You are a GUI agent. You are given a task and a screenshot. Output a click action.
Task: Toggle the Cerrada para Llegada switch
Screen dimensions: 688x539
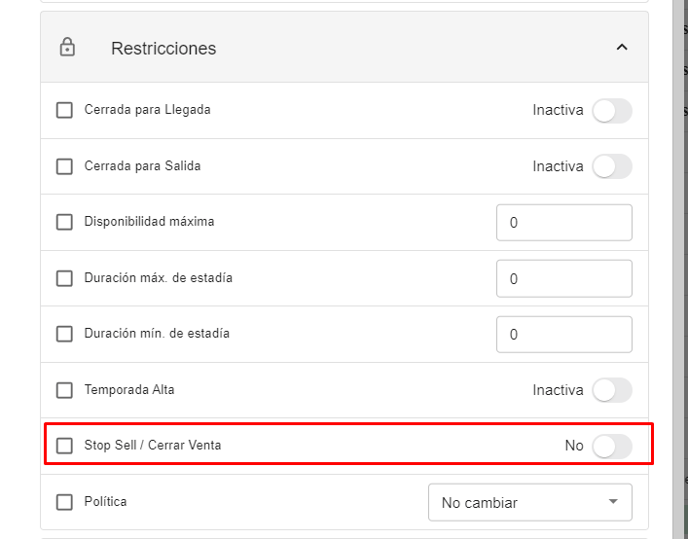[611, 110]
